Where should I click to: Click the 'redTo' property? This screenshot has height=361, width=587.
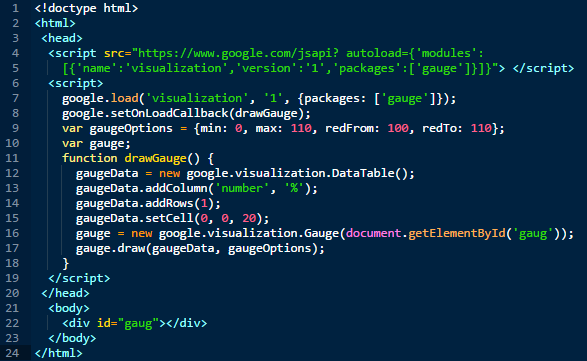pos(440,128)
